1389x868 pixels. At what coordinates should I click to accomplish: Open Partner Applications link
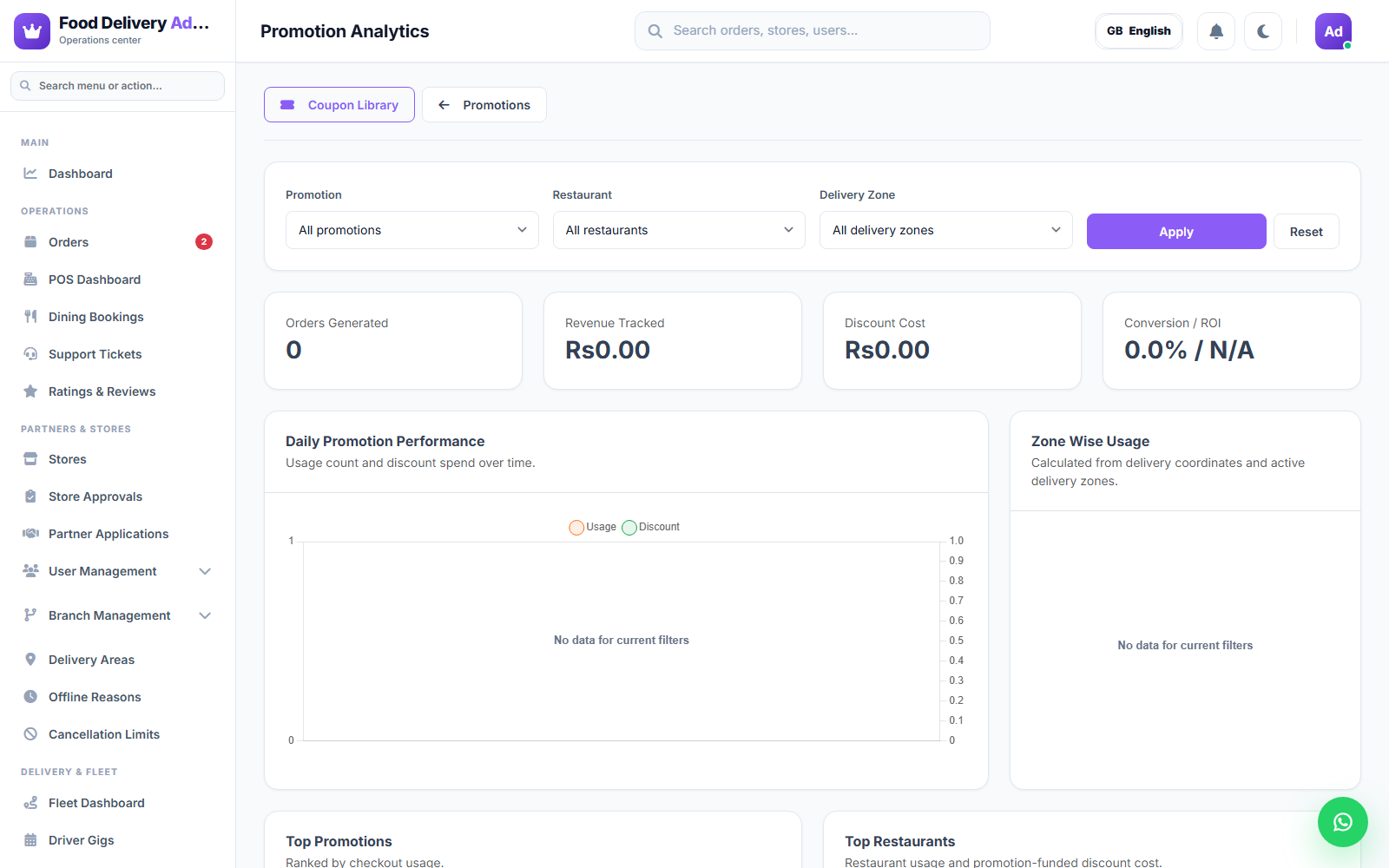tap(117, 534)
